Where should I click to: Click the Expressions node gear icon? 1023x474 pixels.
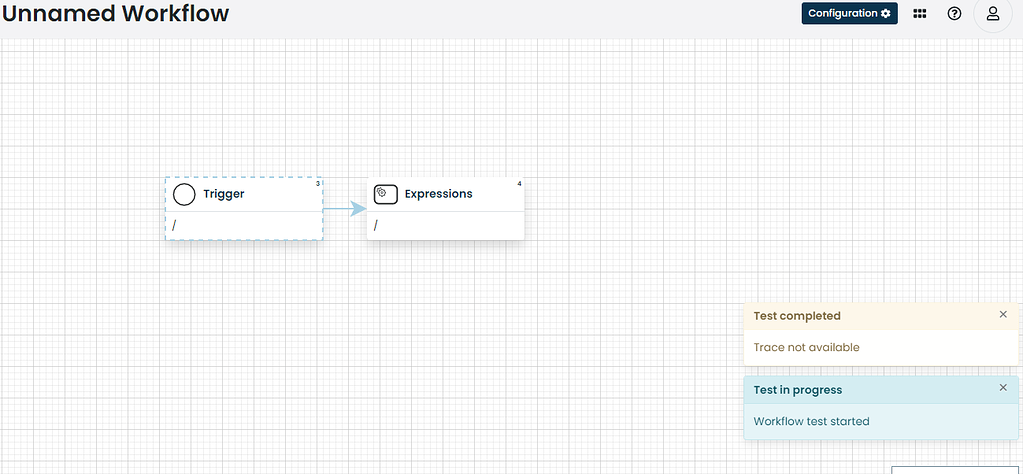coord(386,194)
